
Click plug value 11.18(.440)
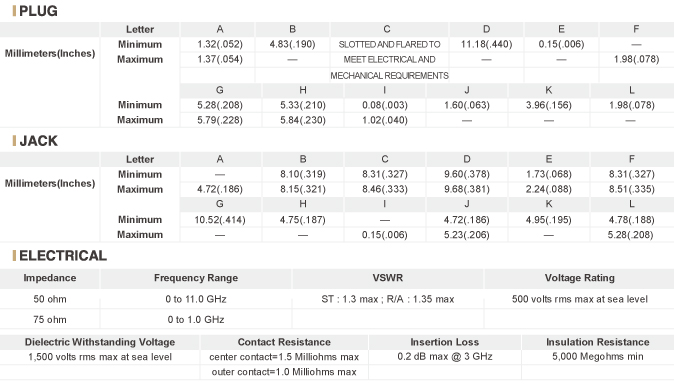coord(487,44)
